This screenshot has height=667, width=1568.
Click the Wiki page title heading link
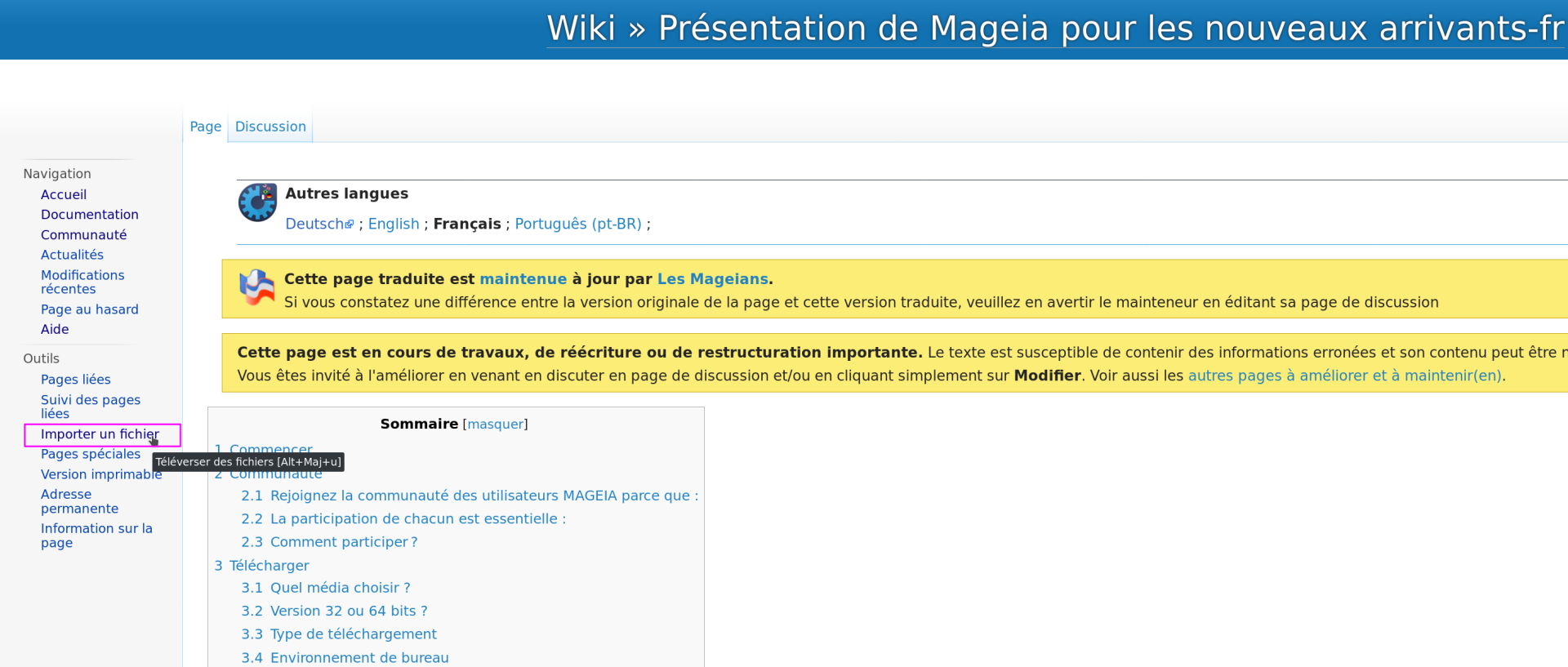[x=1055, y=29]
